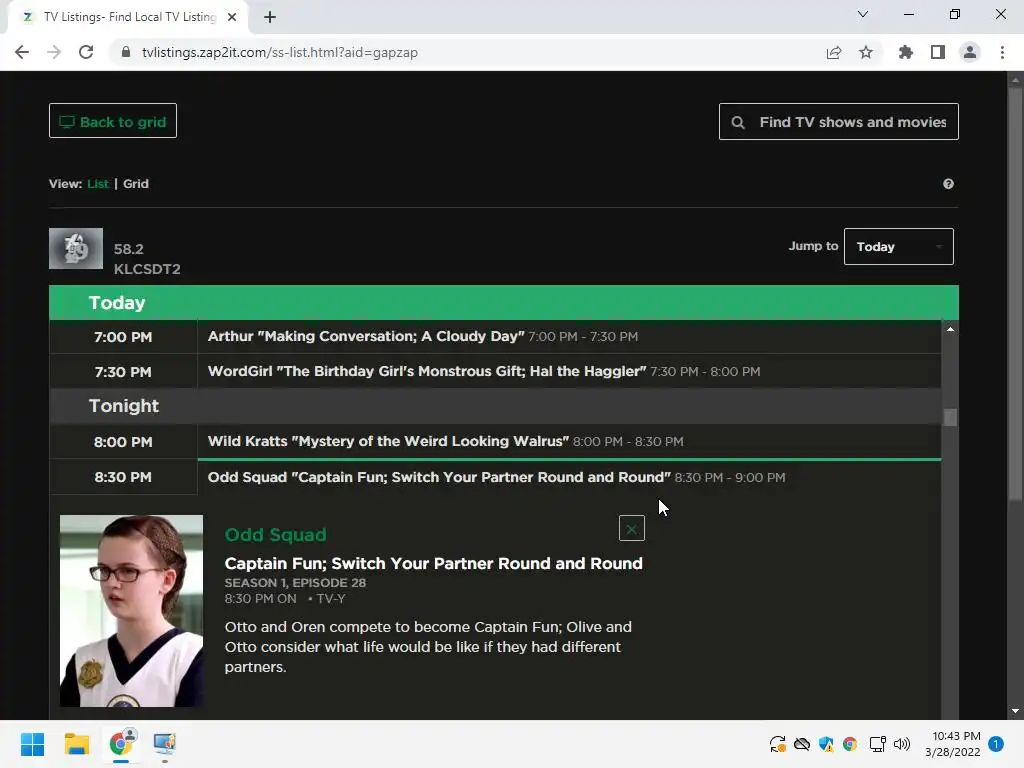Reload the page
Viewport: 1024px width, 768px height.
point(86,52)
